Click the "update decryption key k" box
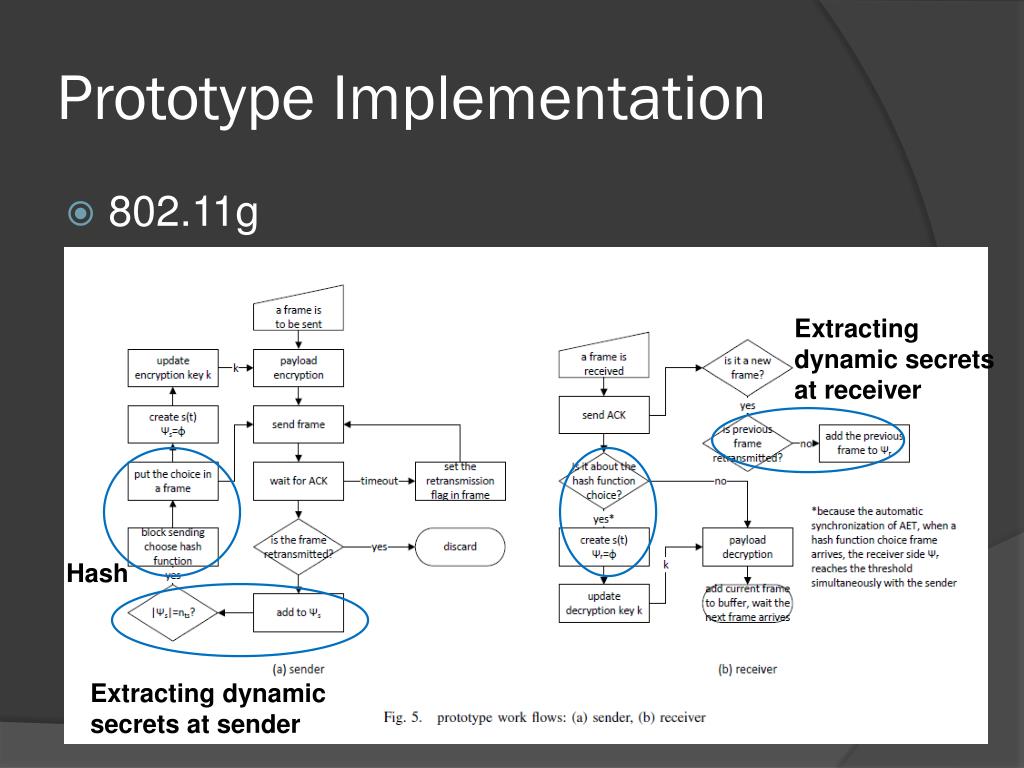Image resolution: width=1024 pixels, height=768 pixels. pyautogui.click(x=604, y=603)
